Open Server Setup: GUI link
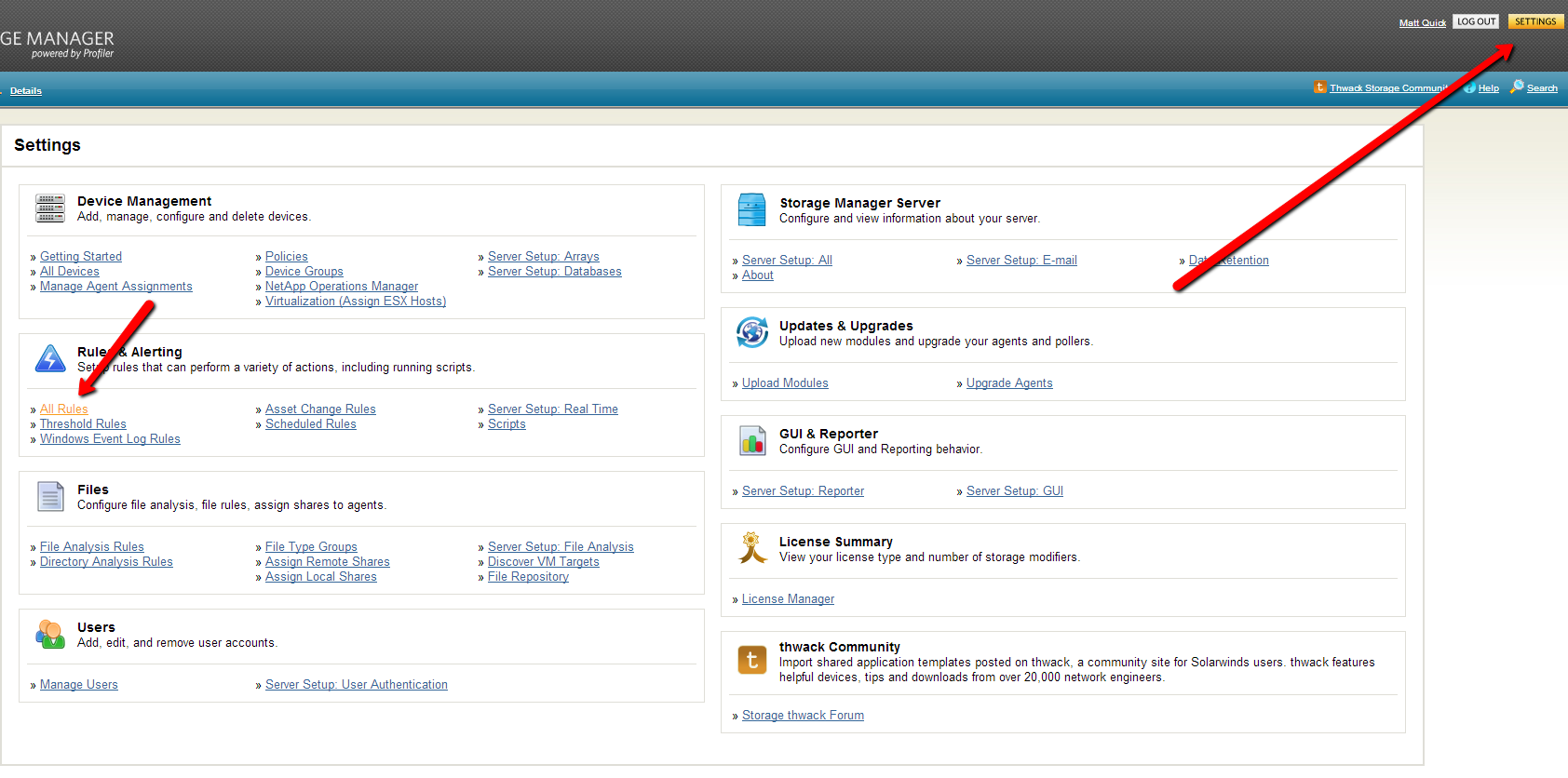 tap(1015, 491)
